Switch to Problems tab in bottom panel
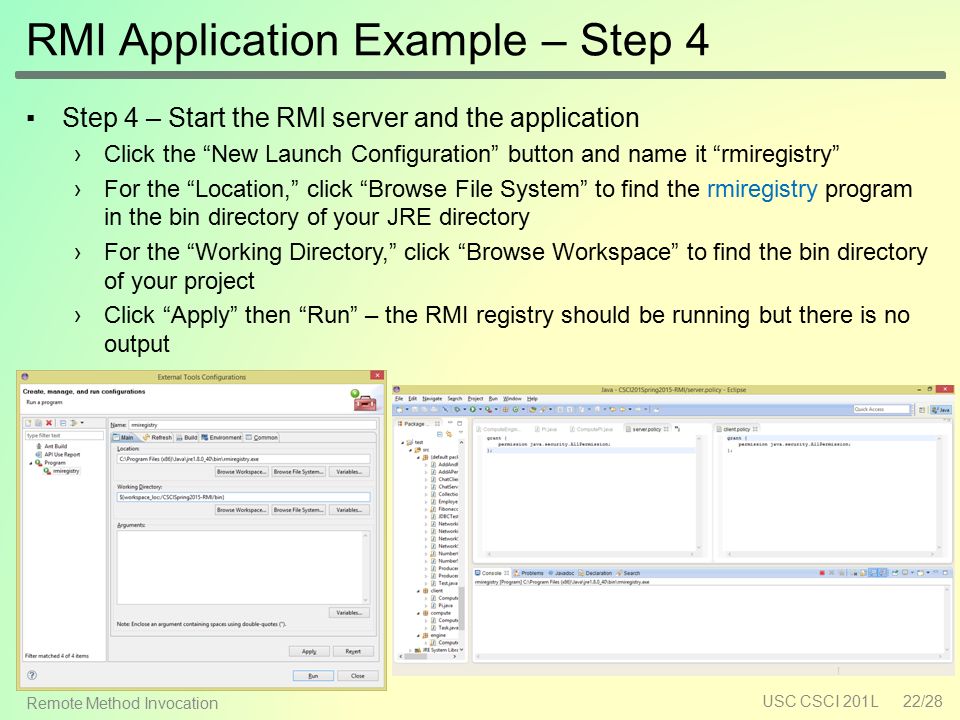This screenshot has width=960, height=720. tap(529, 573)
